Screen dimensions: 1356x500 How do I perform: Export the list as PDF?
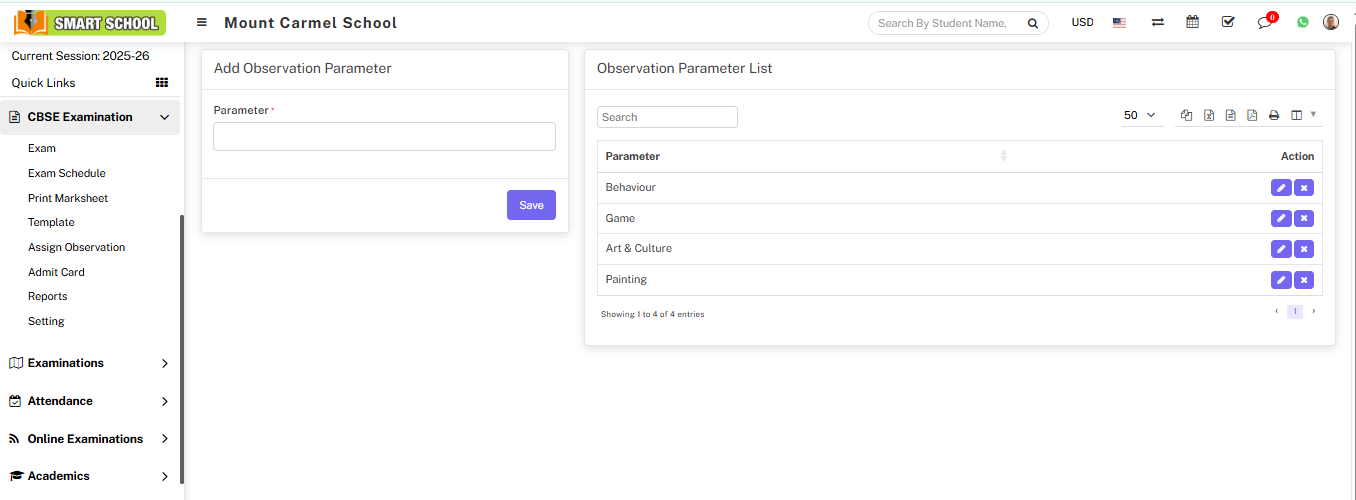pos(1252,115)
